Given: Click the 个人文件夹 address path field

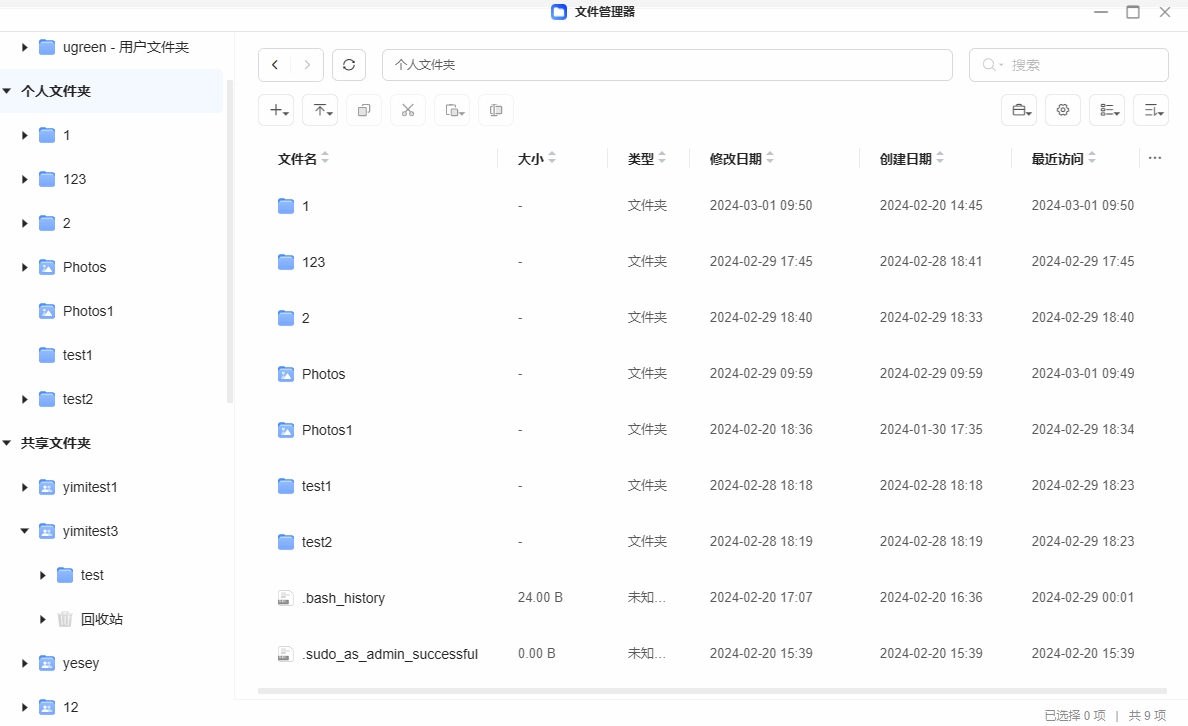Looking at the screenshot, I should (x=667, y=65).
